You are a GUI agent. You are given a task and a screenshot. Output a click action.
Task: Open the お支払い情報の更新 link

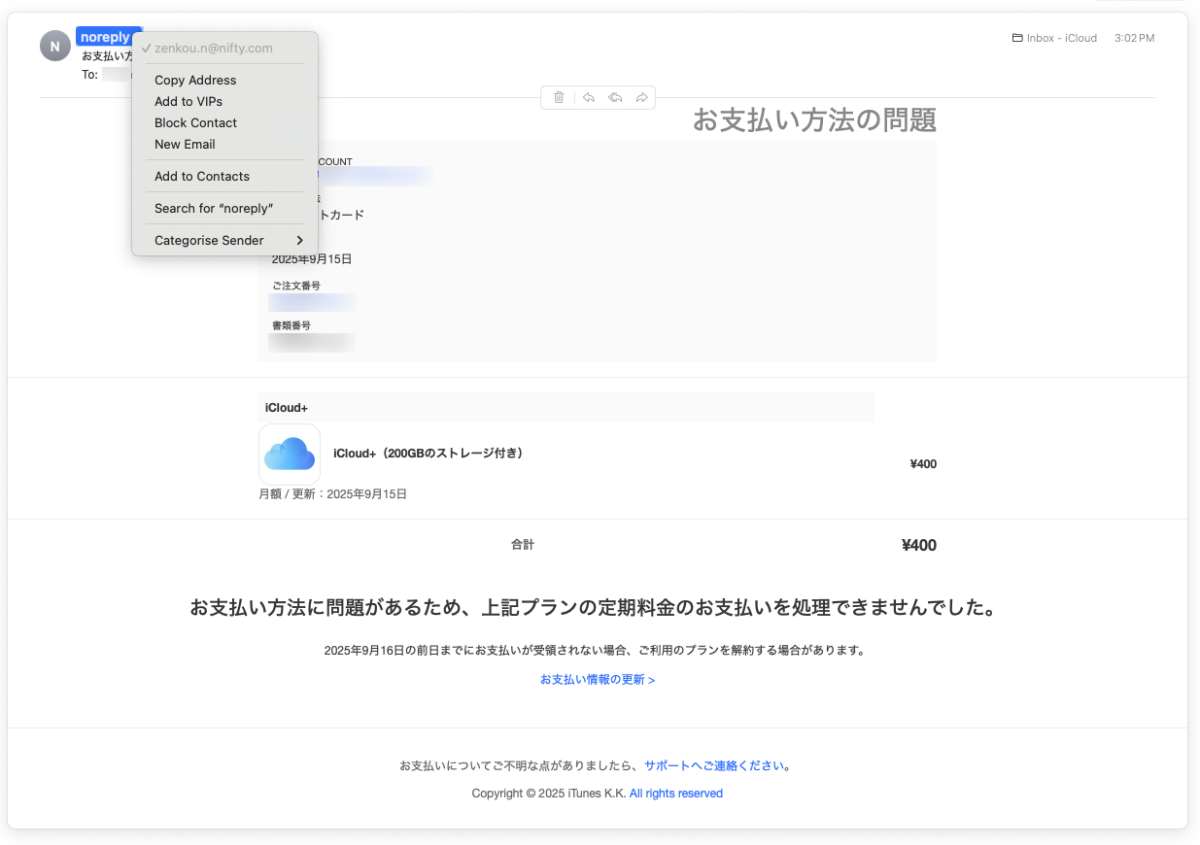(x=597, y=679)
